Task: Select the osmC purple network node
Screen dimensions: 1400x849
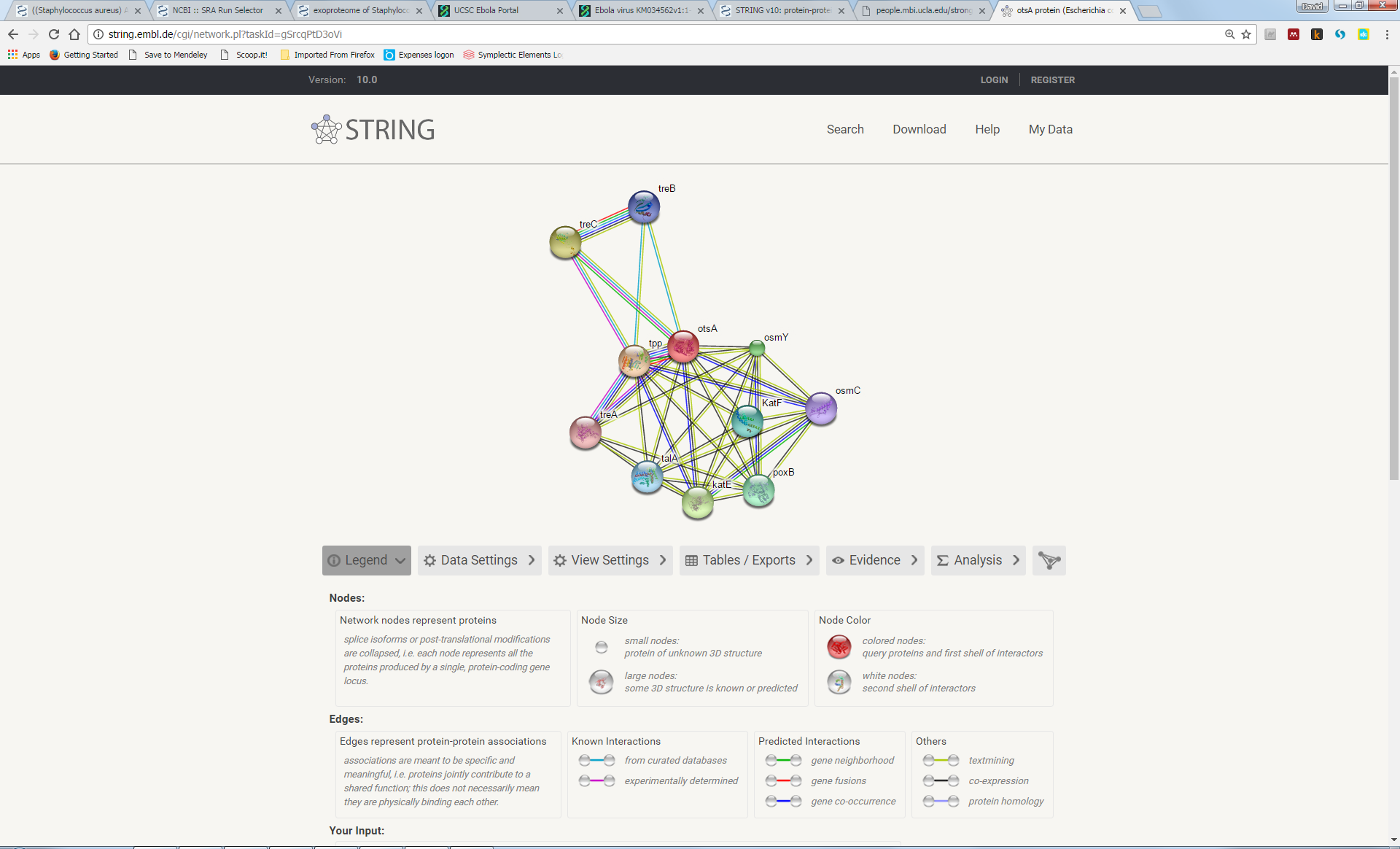Action: pos(821,408)
